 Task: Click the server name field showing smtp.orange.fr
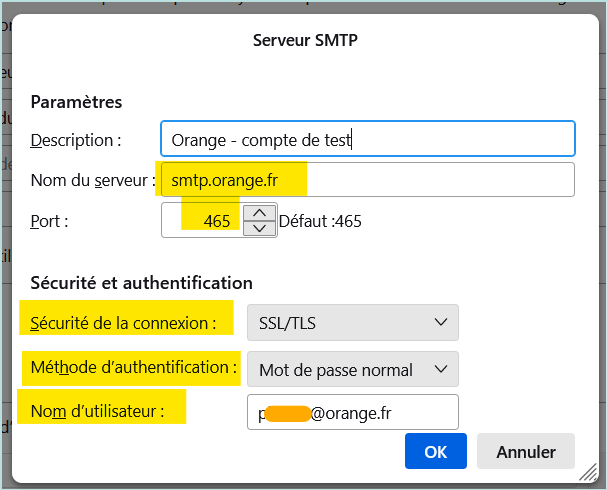click(367, 180)
